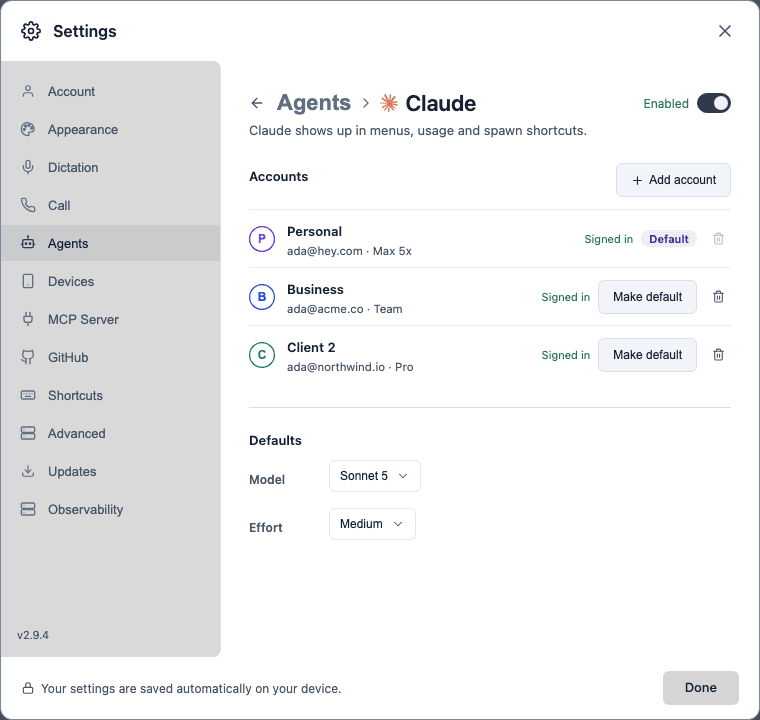Click the ada@hey.com · Max 5x text

click(349, 251)
